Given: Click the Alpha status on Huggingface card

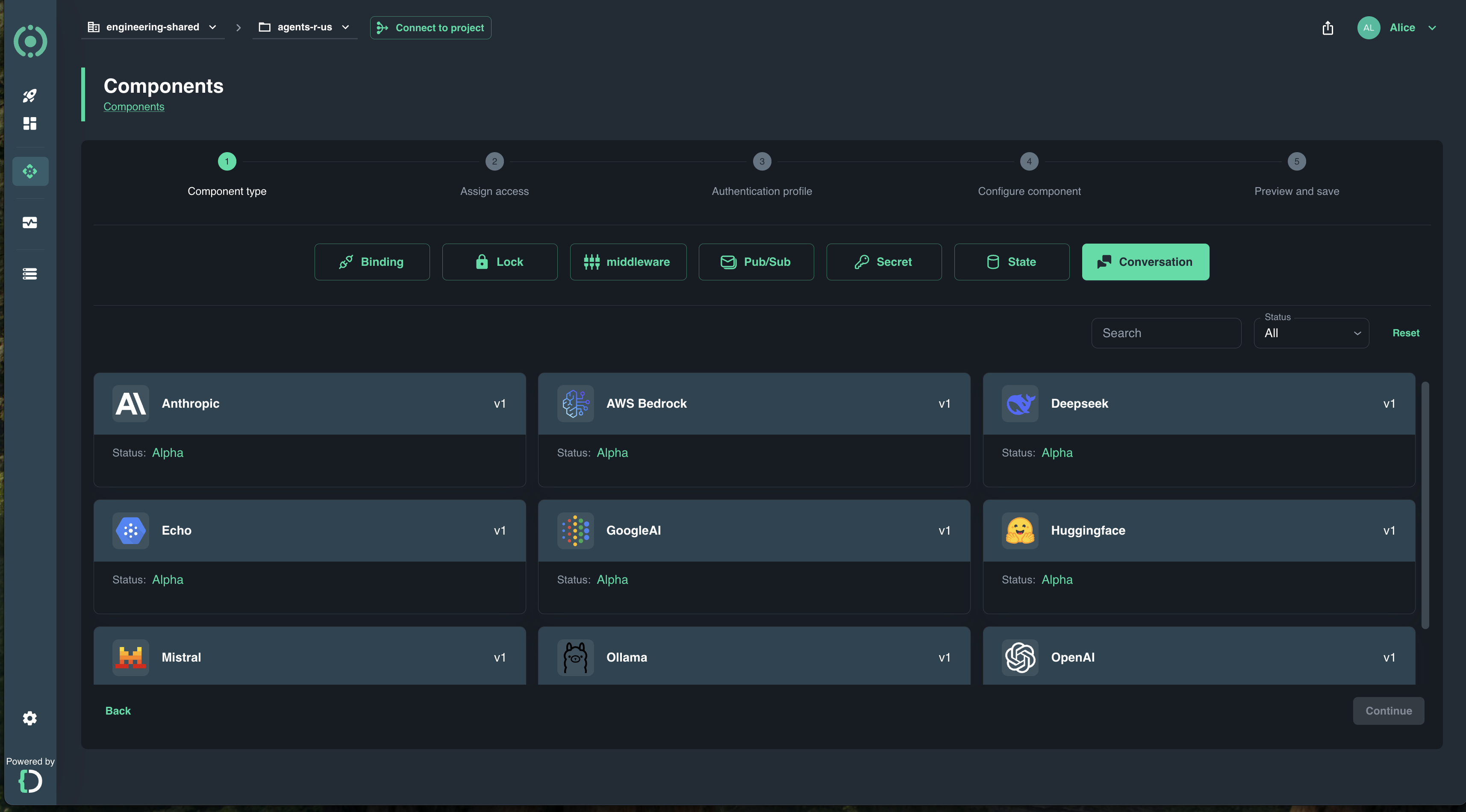Looking at the screenshot, I should [x=1057, y=579].
